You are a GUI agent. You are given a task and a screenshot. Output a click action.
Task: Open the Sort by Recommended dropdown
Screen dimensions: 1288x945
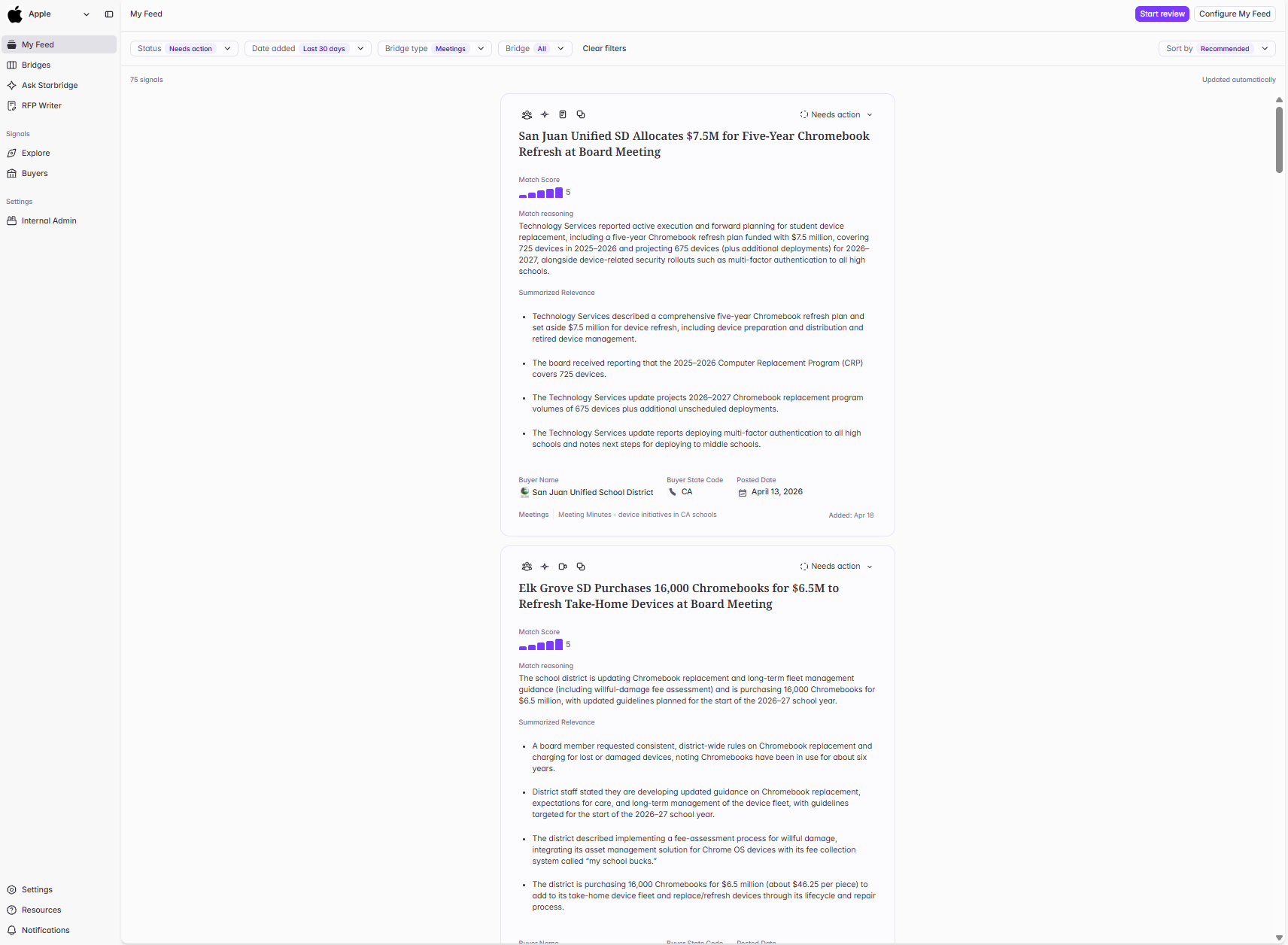[1217, 49]
